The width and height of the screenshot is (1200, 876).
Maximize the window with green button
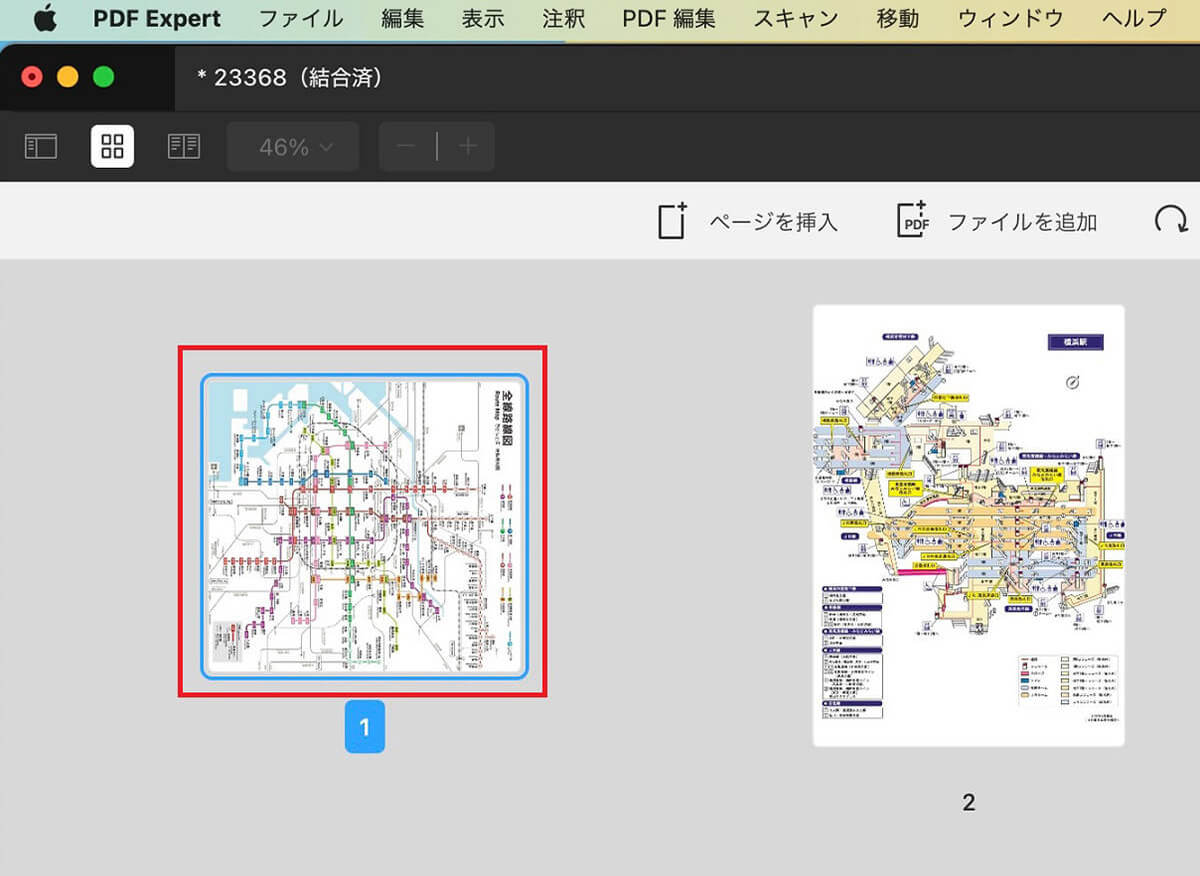point(104,77)
